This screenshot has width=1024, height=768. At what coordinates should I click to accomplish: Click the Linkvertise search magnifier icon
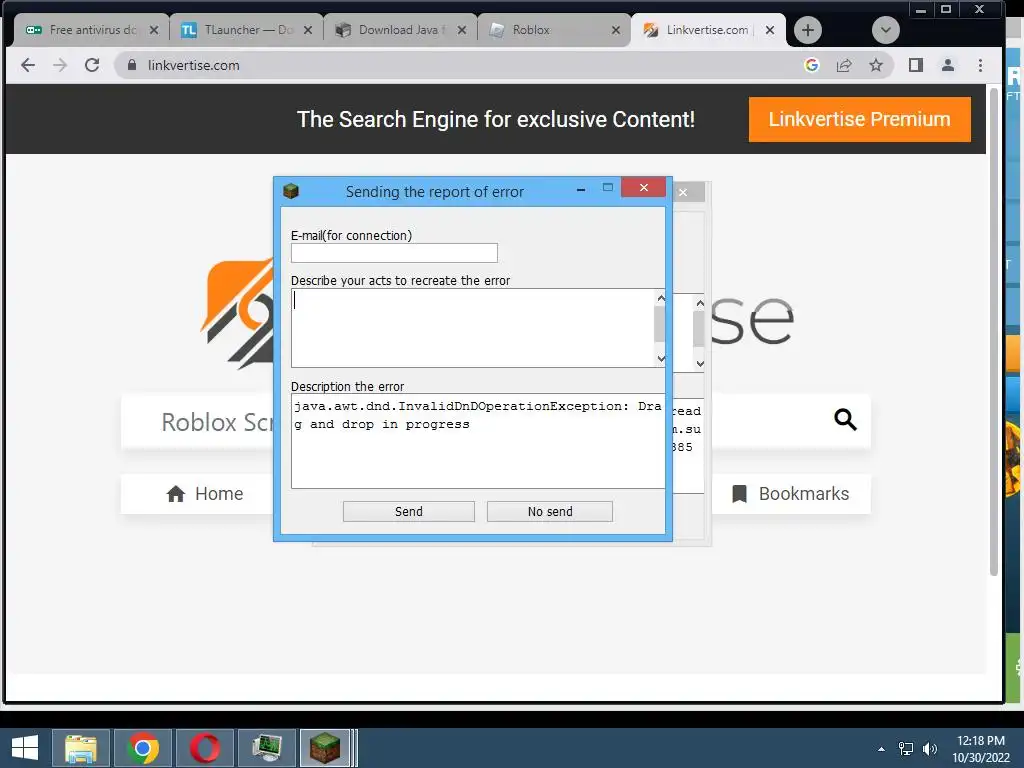(845, 419)
